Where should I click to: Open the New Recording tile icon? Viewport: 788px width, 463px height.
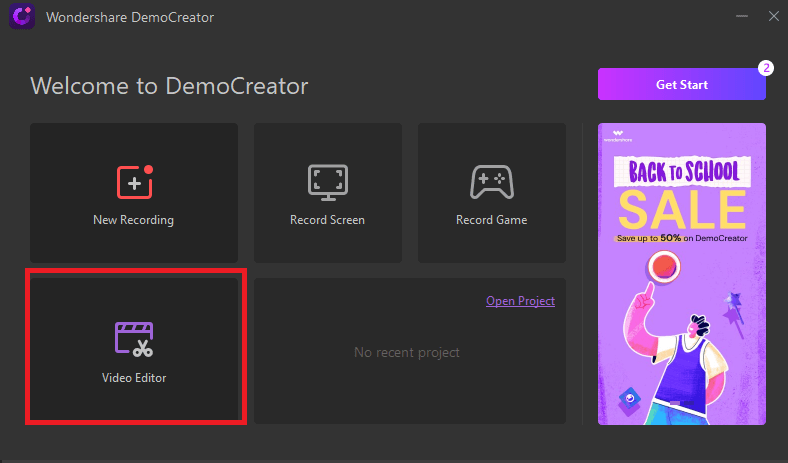pos(135,182)
